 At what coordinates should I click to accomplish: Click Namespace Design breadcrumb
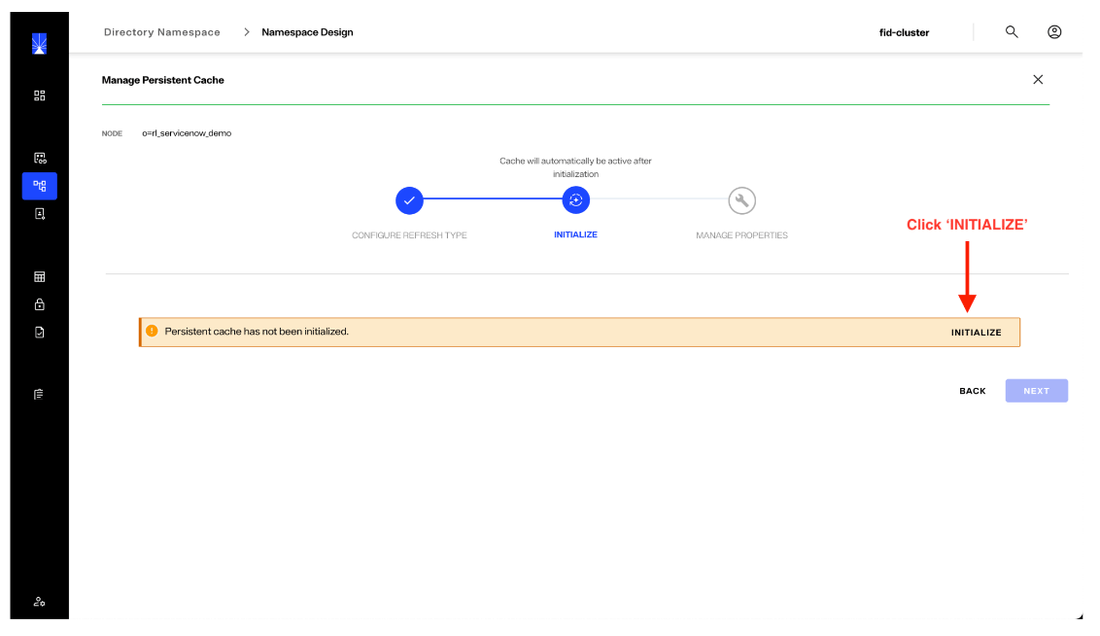(307, 32)
